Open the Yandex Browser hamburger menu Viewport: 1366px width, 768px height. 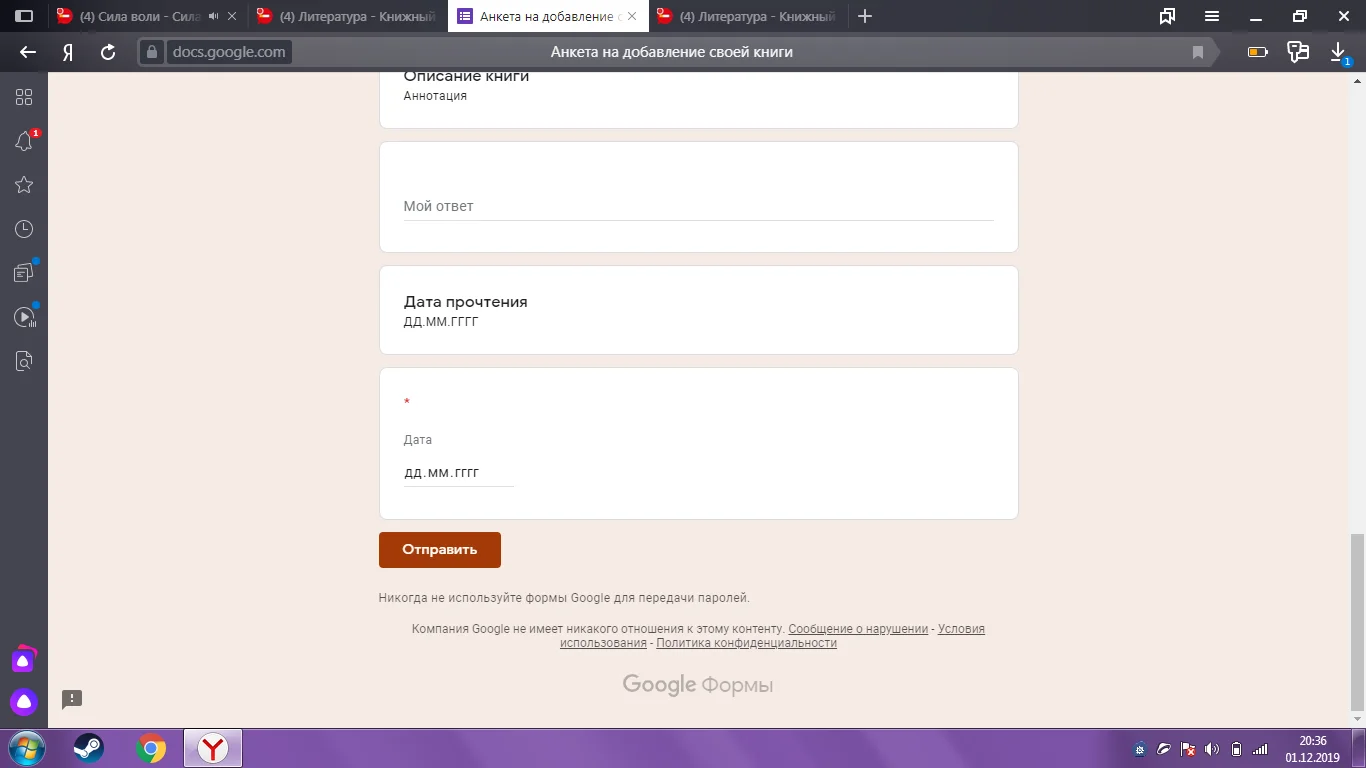[x=1212, y=16]
